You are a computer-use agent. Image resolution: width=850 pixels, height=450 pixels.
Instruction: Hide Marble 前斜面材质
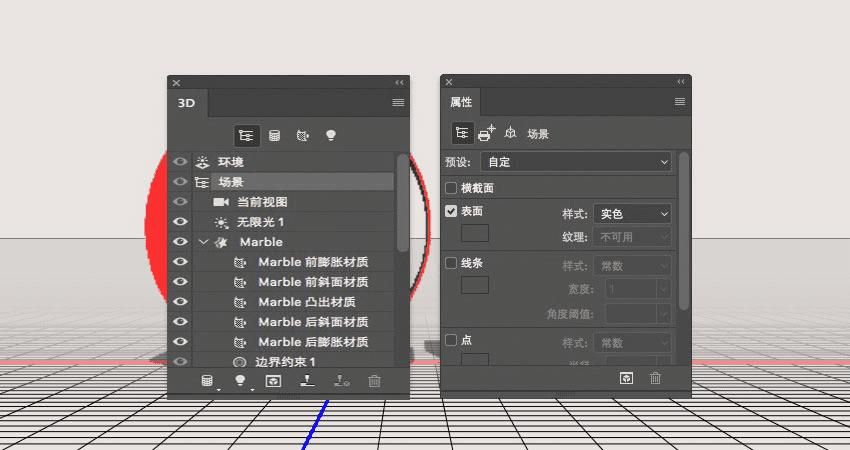tap(180, 282)
